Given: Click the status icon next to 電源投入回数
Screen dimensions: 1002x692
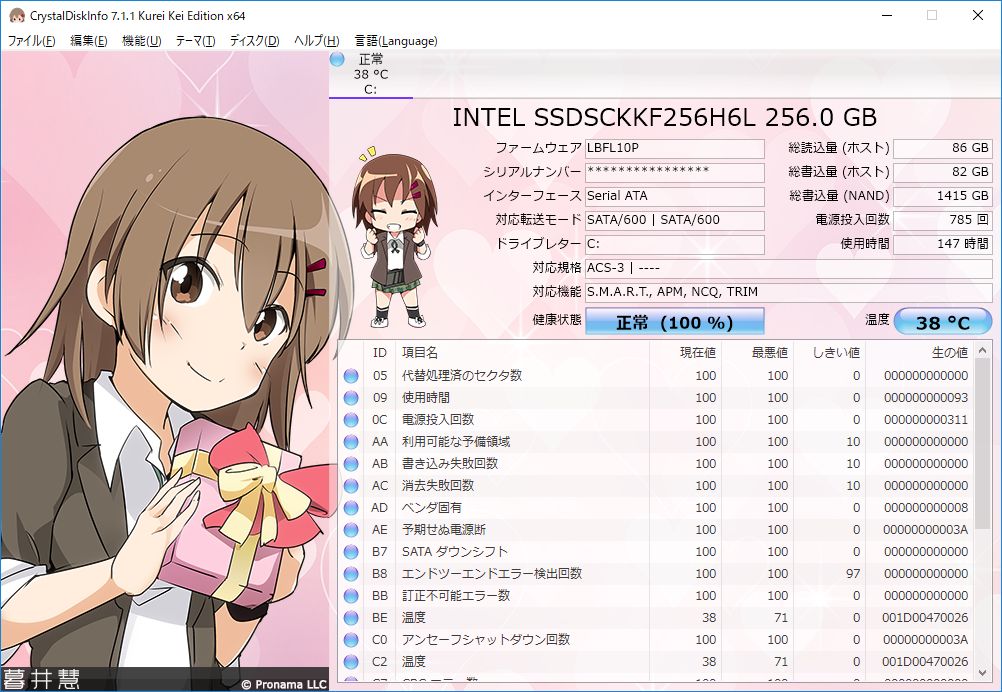Looking at the screenshot, I should (x=350, y=420).
